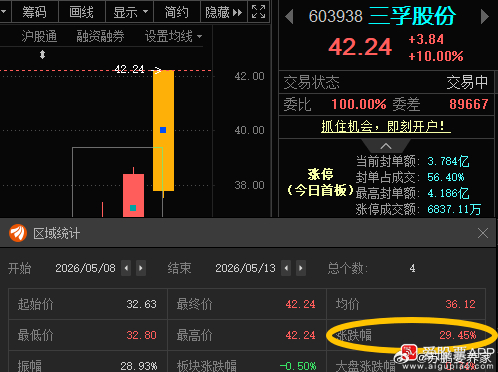The image size is (498, 372).
Task: Click the +10.00% change value
Action: [436, 56]
